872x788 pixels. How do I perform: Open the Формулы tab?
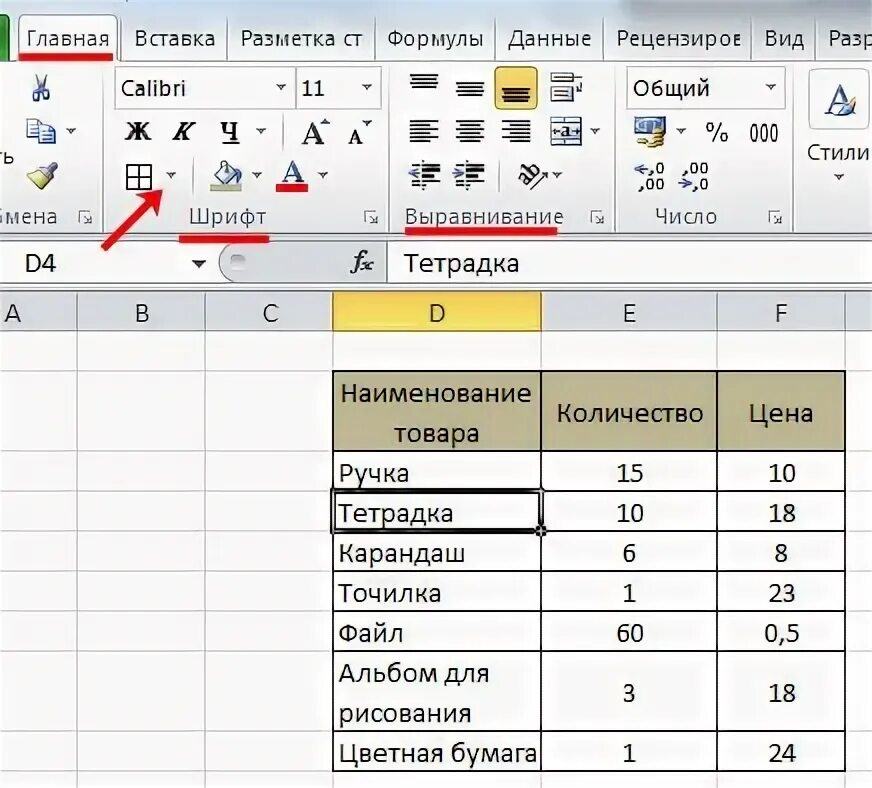pos(435,38)
